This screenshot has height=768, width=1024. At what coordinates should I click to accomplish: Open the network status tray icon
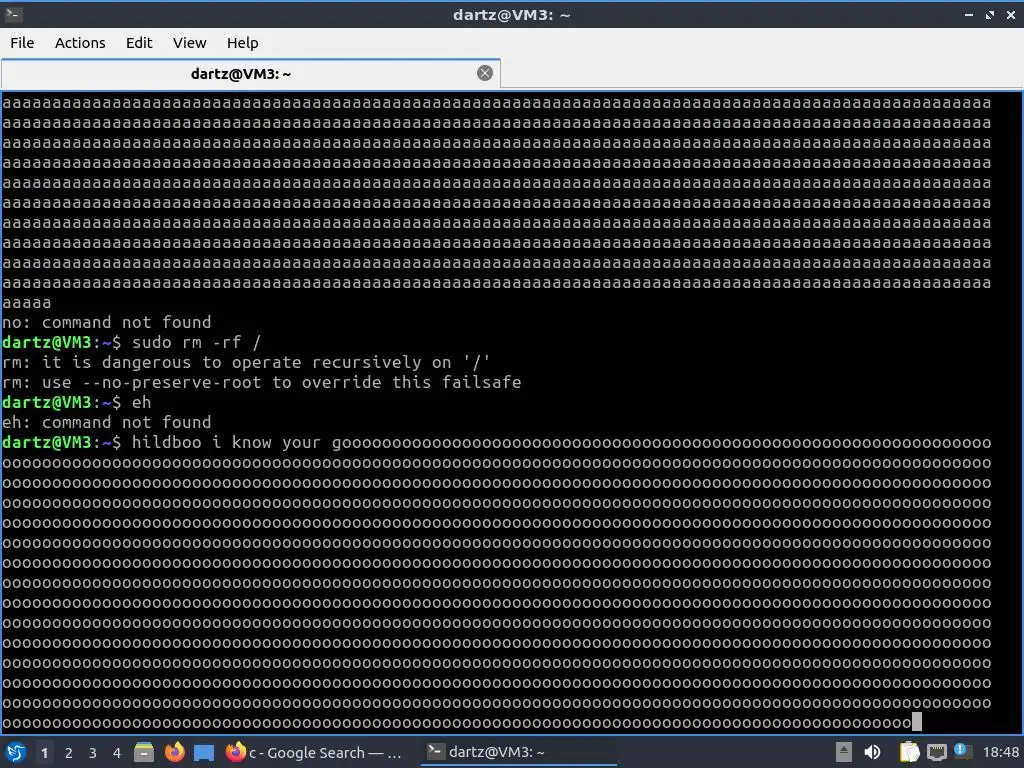click(936, 752)
